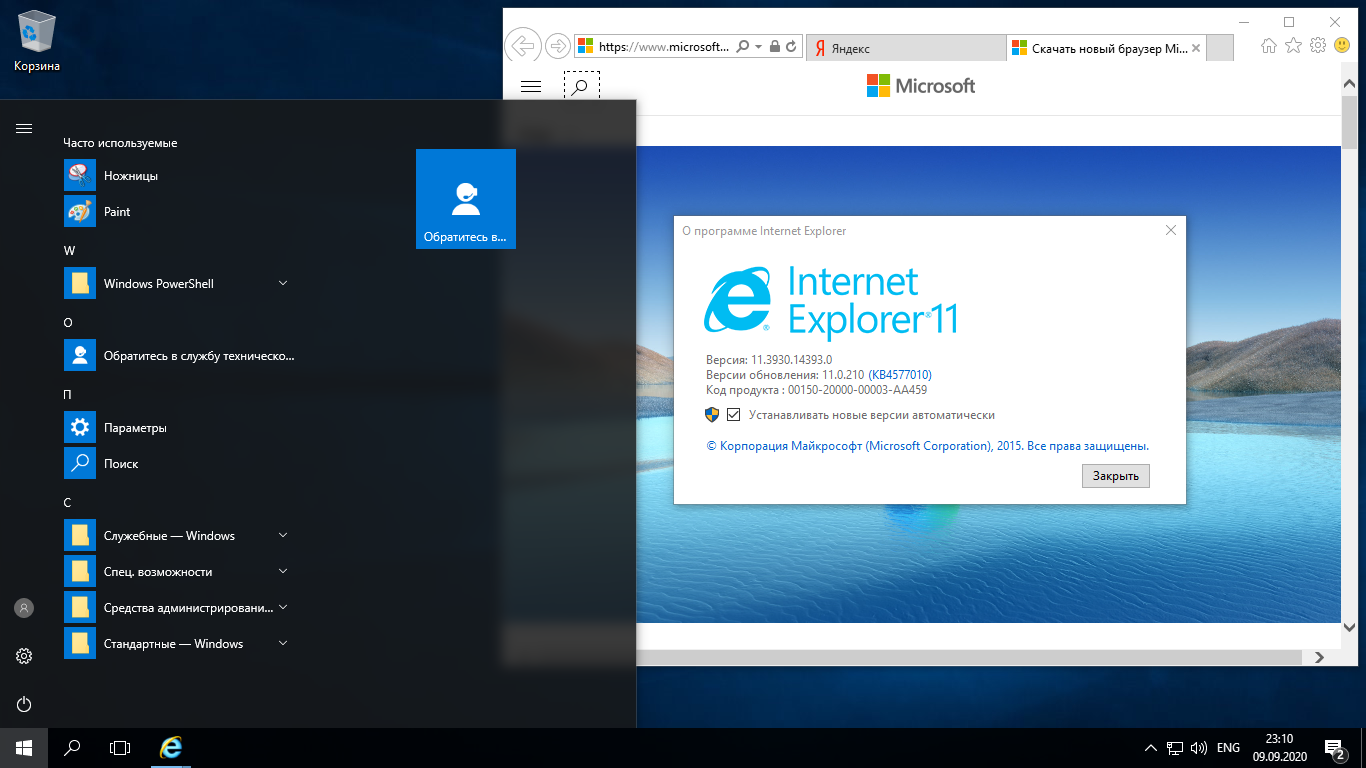This screenshot has width=1366, height=768.
Task: Open the Windows PowerShell folder entry
Action: pyautogui.click(x=180, y=283)
